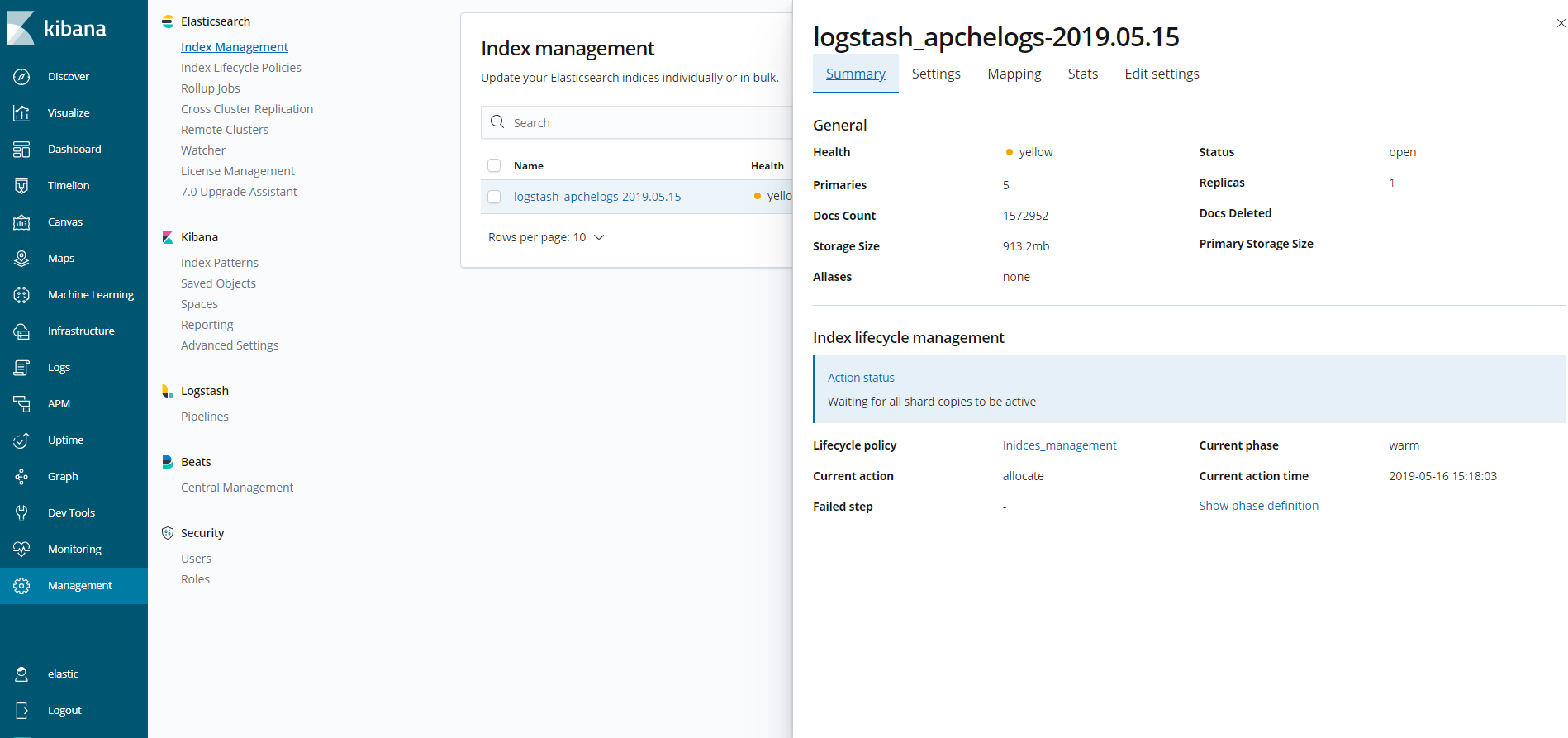Click the Show phase definition link
This screenshot has height=738, width=1568.
pos(1258,506)
